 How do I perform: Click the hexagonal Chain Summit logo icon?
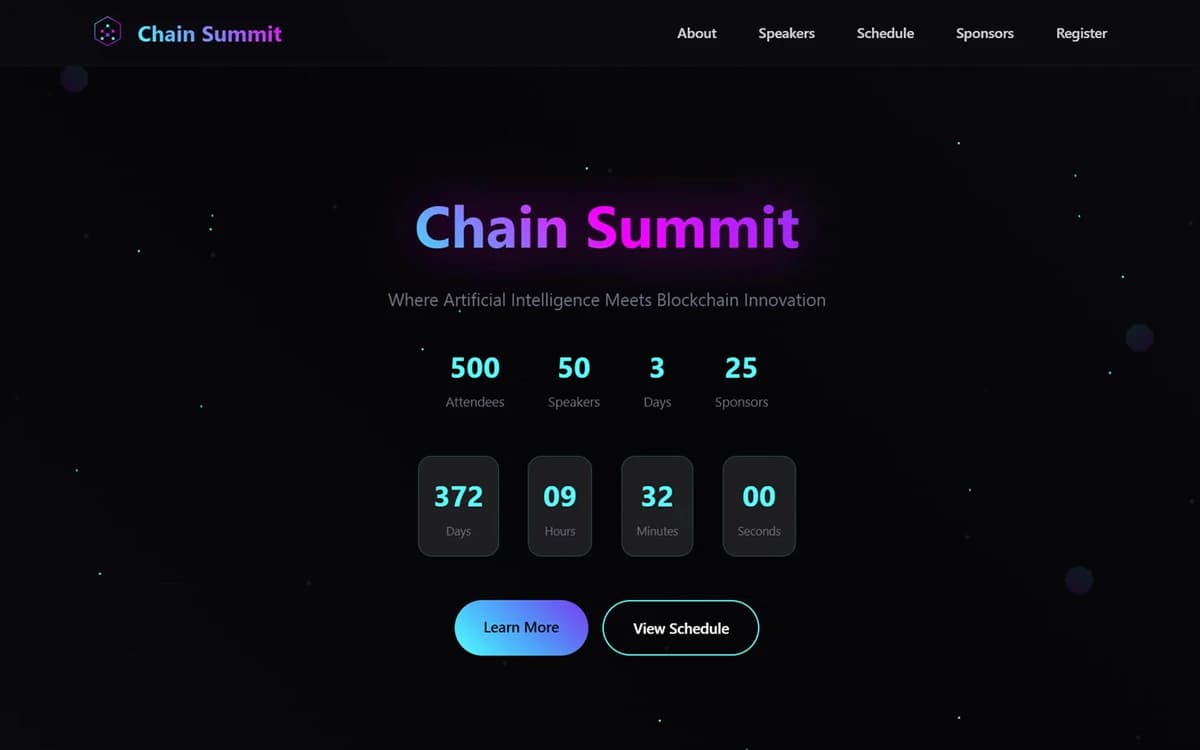point(107,31)
